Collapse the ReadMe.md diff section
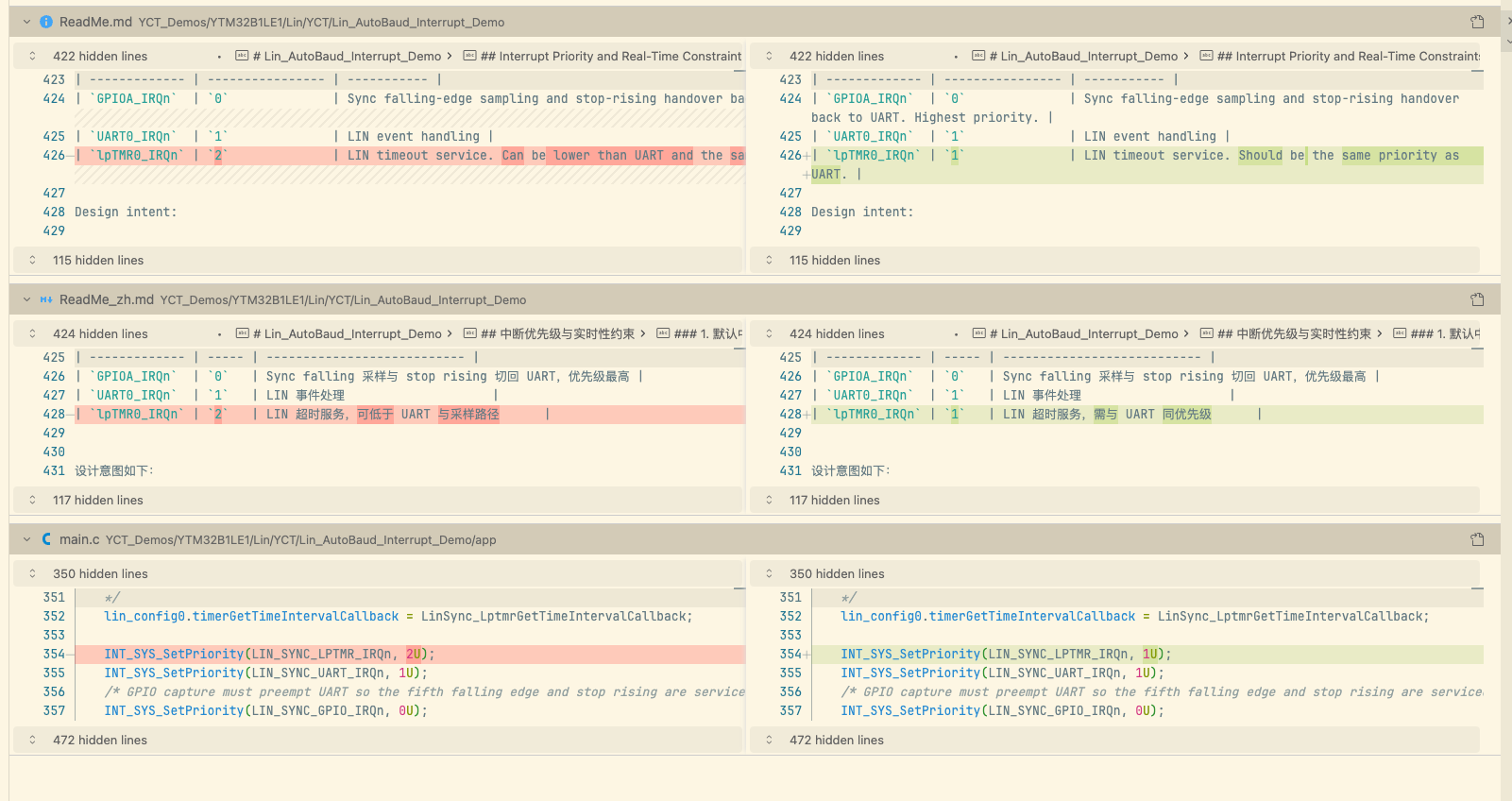This screenshot has width=1512, height=801. tap(26, 22)
